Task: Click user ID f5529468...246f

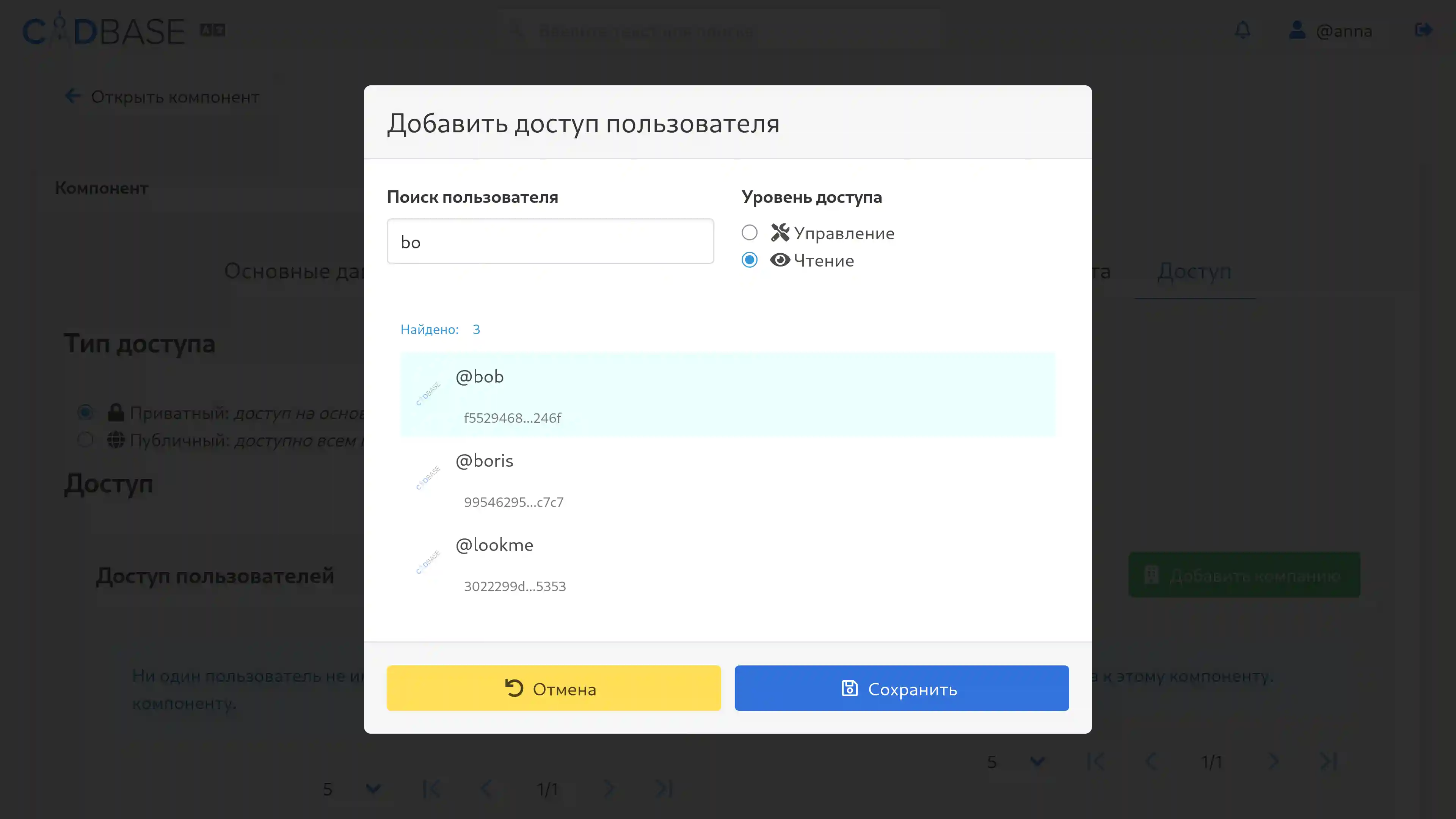Action: (512, 418)
